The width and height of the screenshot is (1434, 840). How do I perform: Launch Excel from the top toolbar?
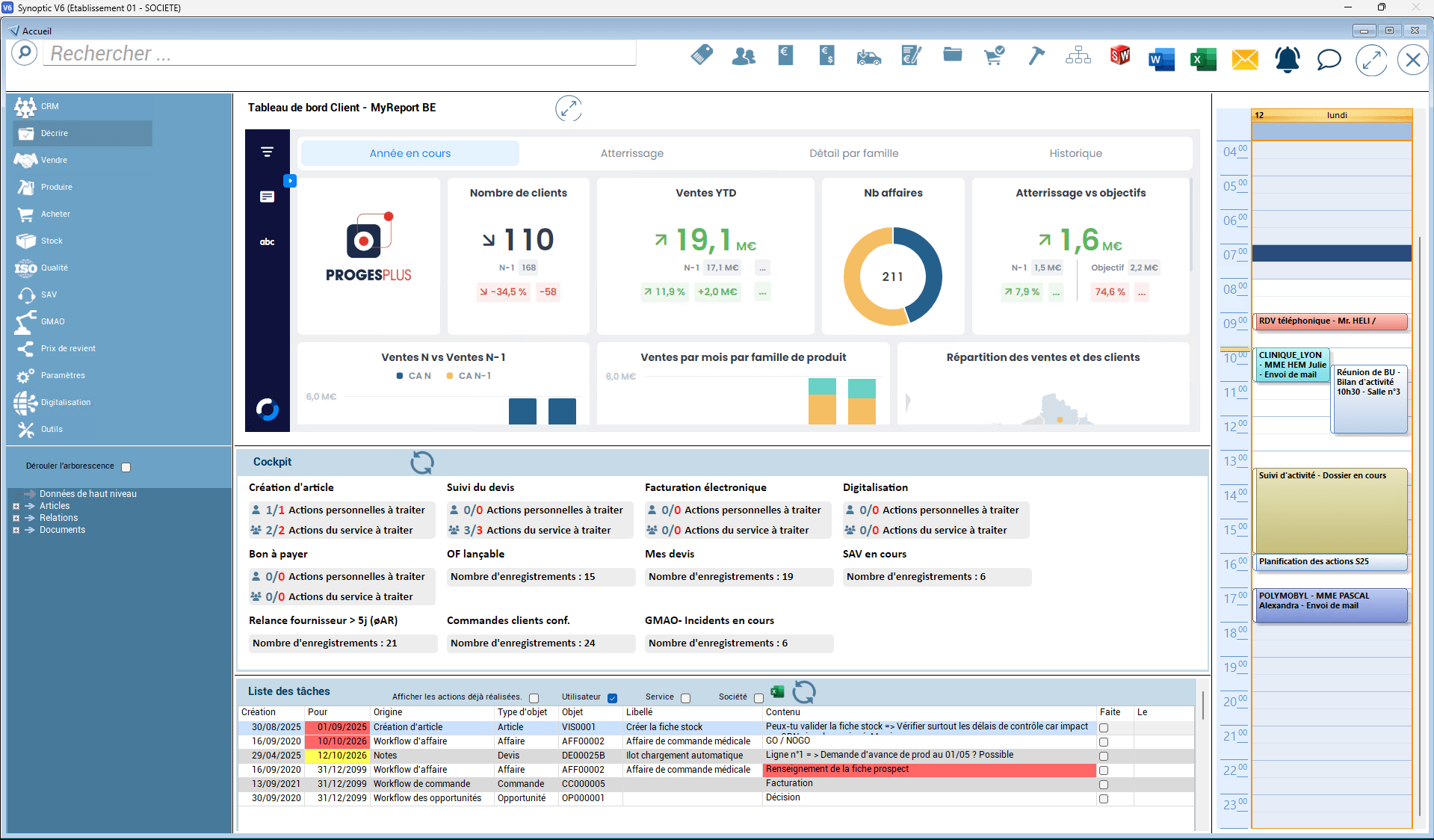[x=1203, y=59]
